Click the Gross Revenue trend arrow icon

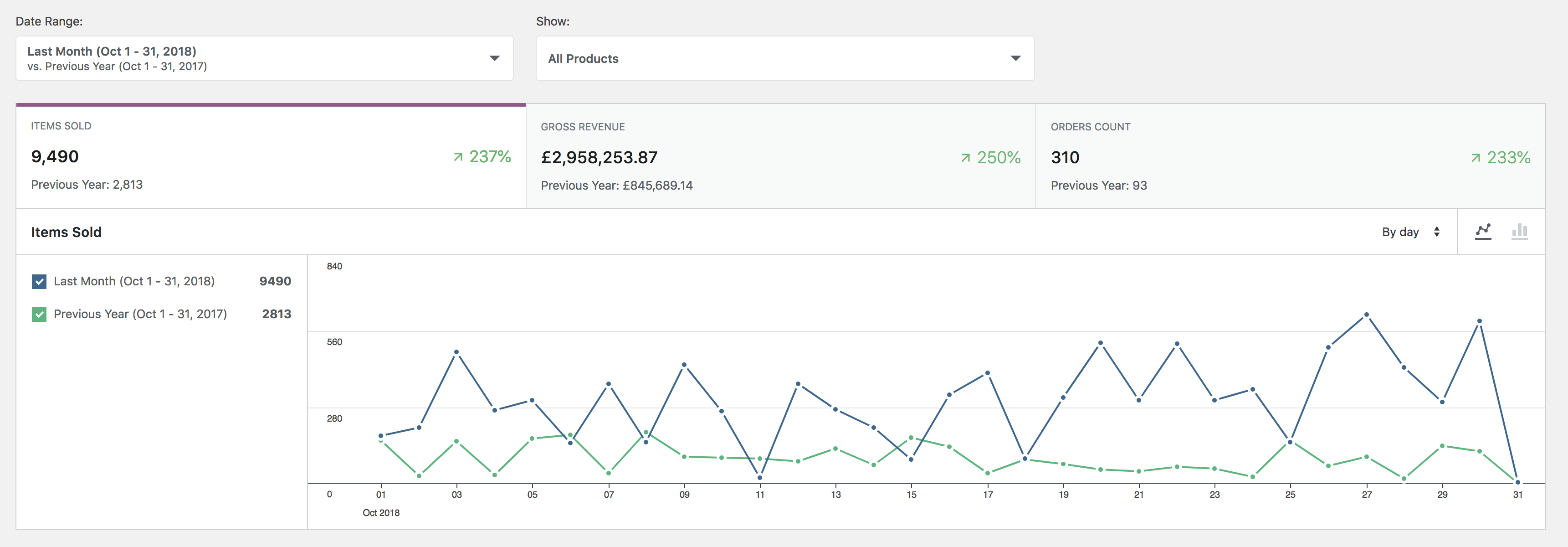pos(965,158)
